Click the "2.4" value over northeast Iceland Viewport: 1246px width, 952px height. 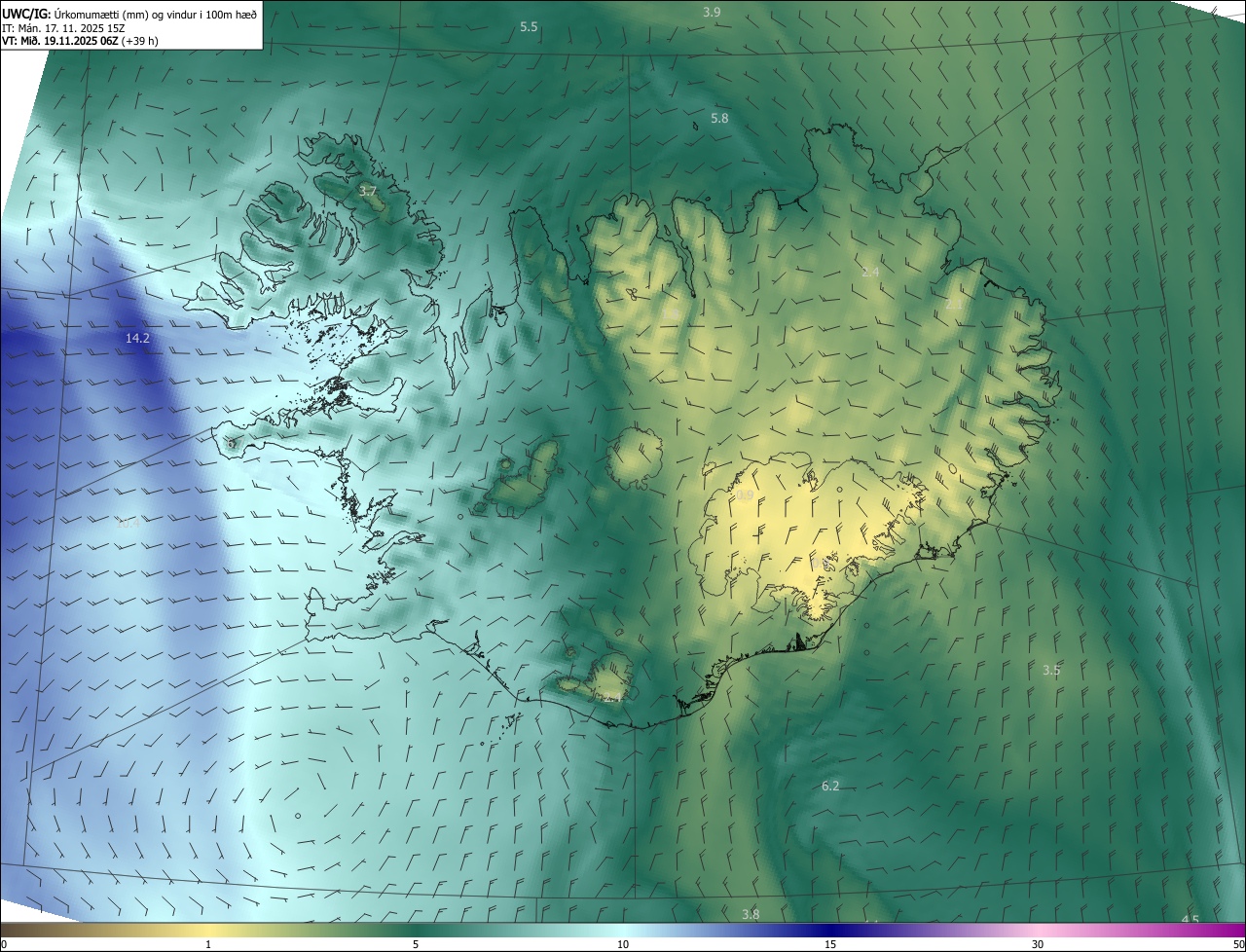click(870, 273)
